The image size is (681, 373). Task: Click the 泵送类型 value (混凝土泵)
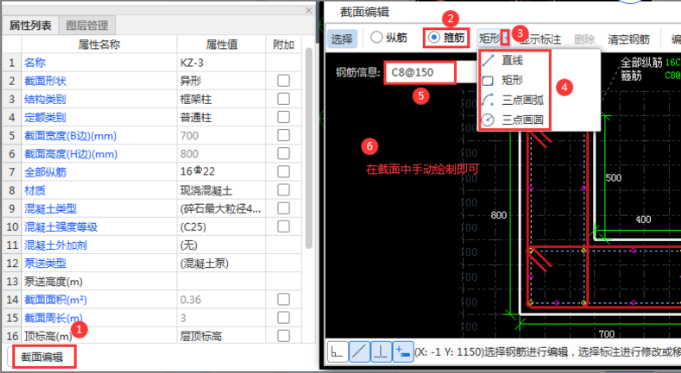click(204, 264)
